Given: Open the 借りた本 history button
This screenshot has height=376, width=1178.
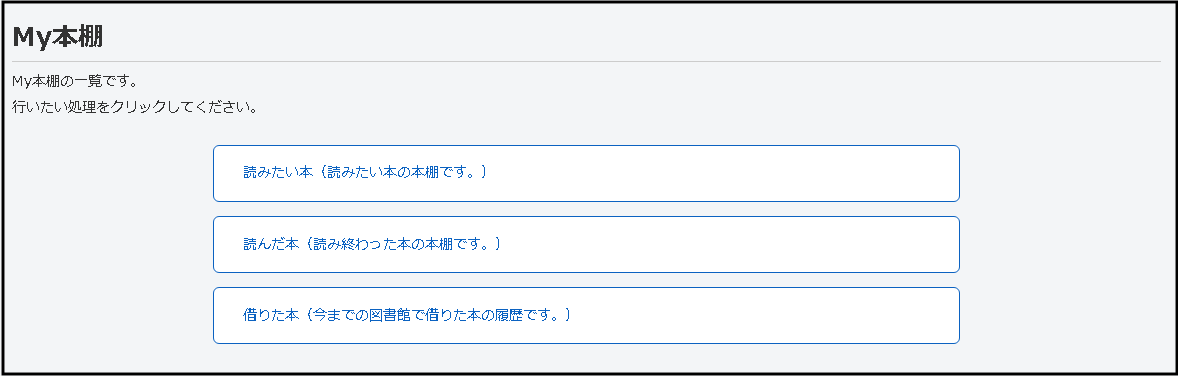Looking at the screenshot, I should click(586, 315).
